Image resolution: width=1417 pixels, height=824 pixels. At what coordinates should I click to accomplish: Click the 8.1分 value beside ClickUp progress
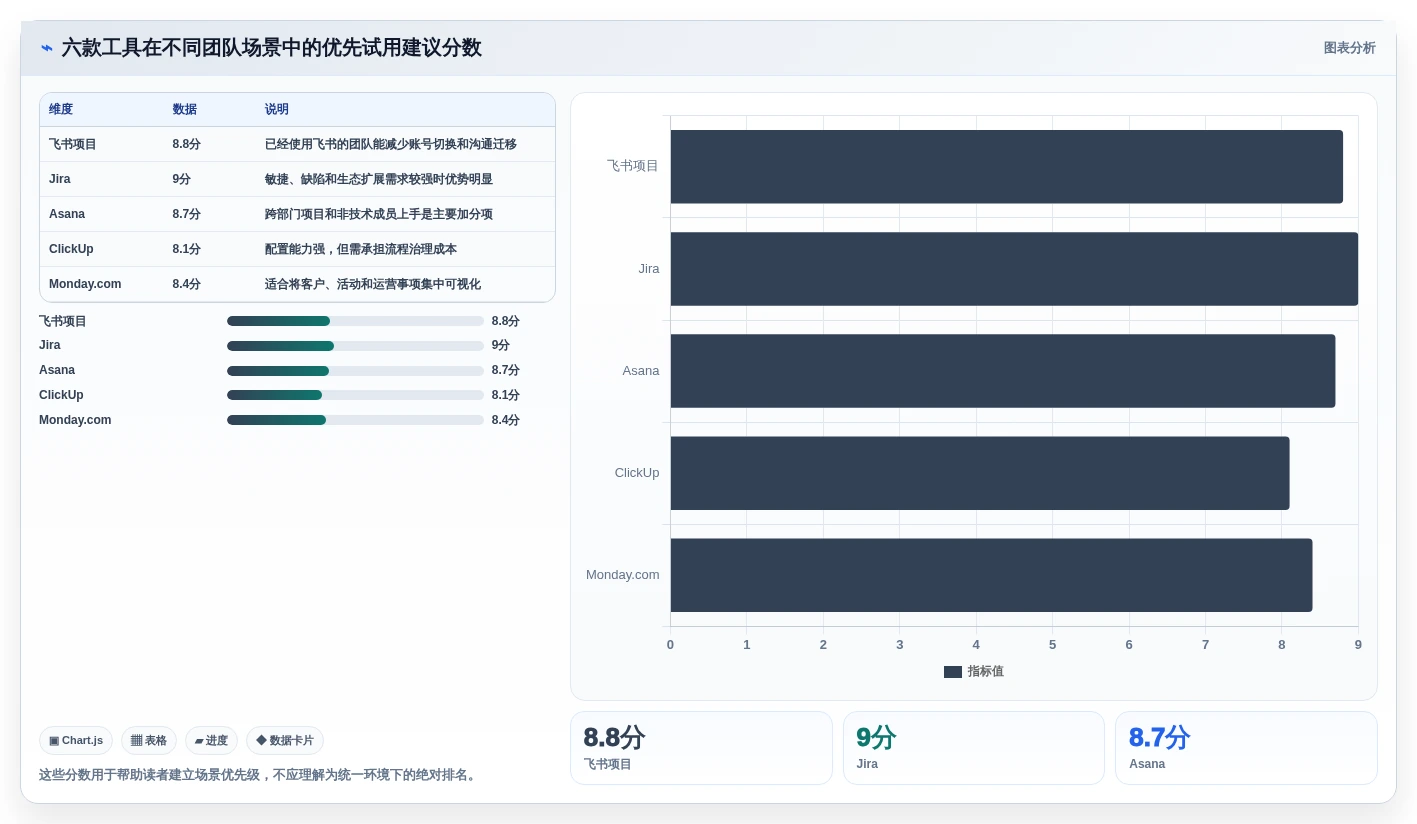coord(506,395)
